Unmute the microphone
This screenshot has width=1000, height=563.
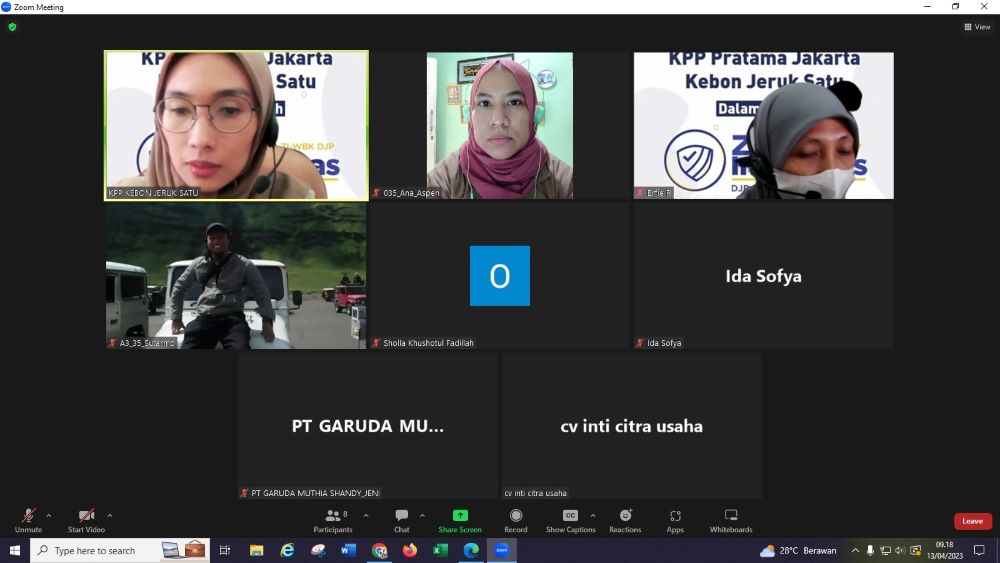point(28,518)
